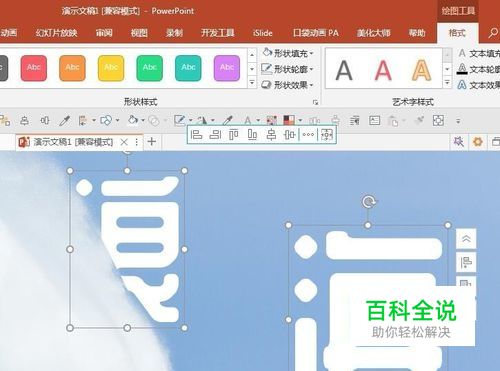
Task: Open the 形状样式 group dialog launcher
Action: pos(315,103)
